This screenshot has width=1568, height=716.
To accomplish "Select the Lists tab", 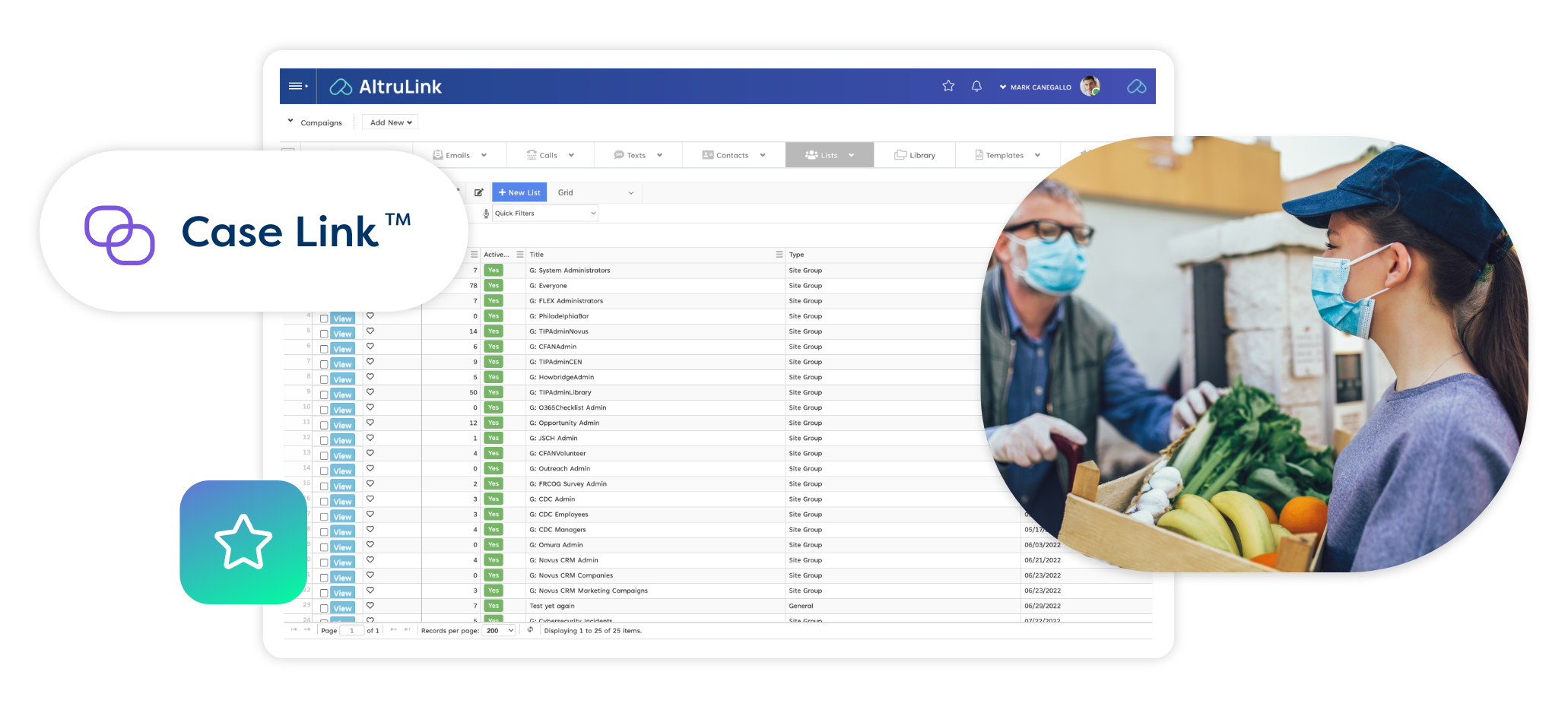I will click(x=830, y=155).
